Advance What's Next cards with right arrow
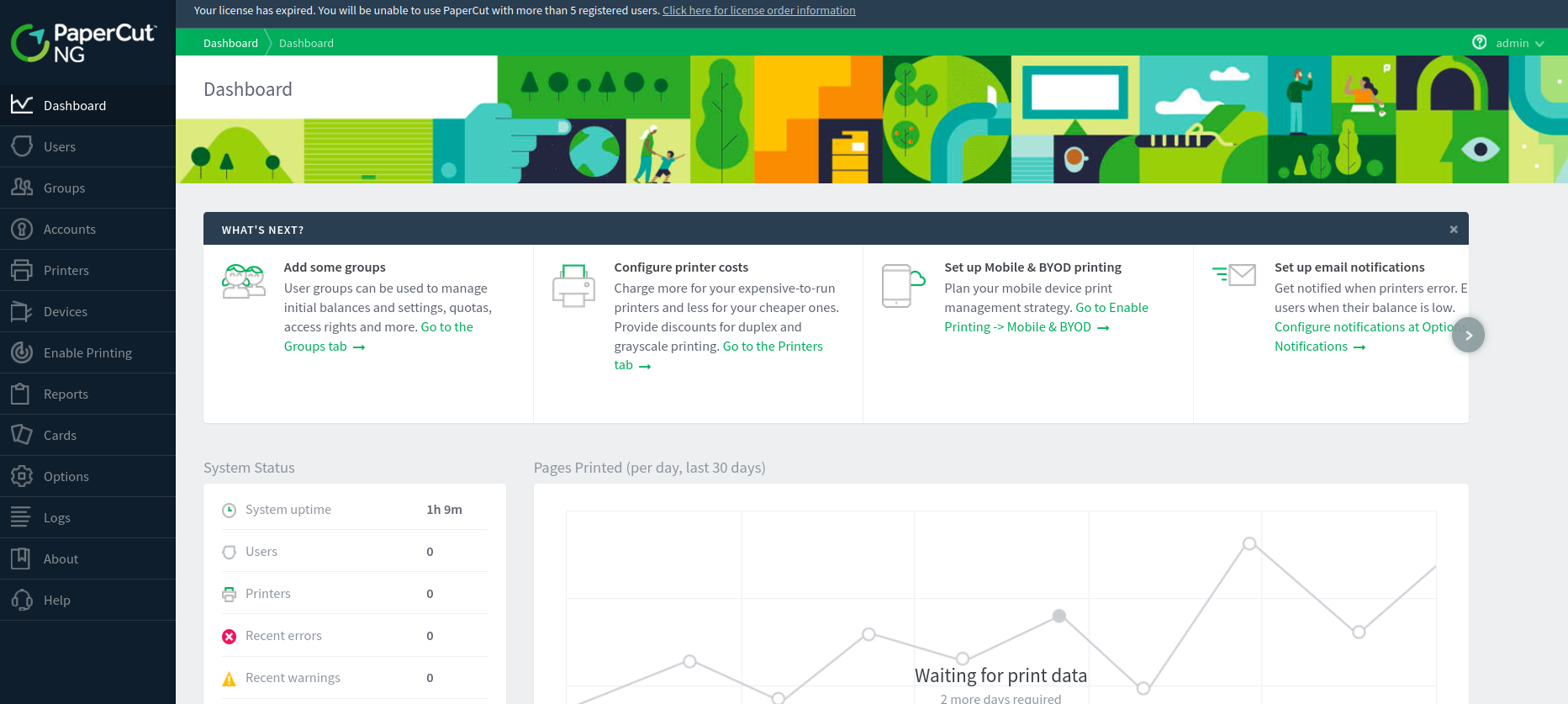1568x704 pixels. (1468, 335)
